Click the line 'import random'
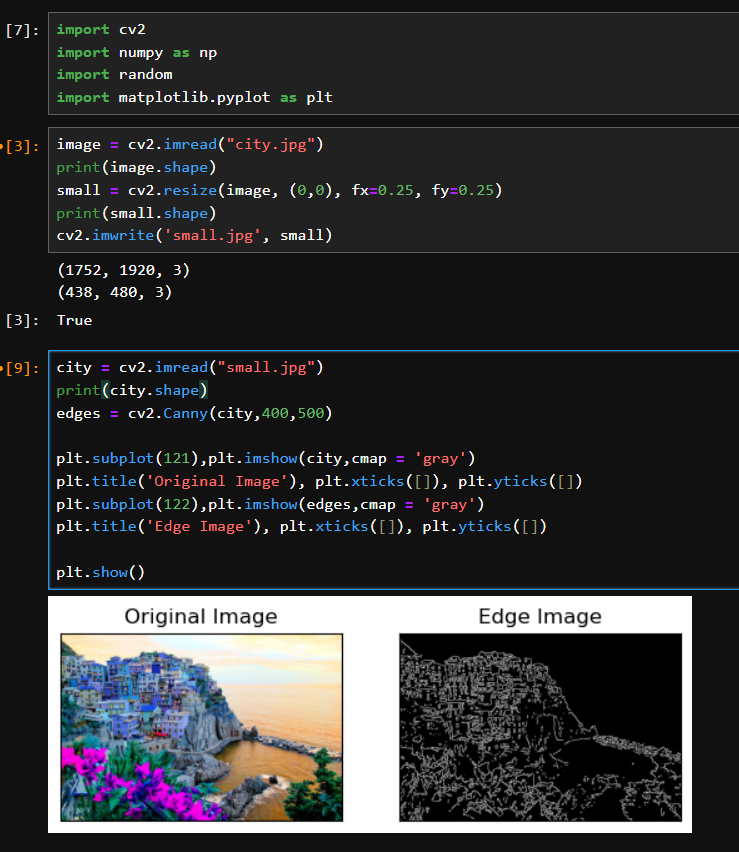Image resolution: width=739 pixels, height=852 pixels. pos(115,74)
